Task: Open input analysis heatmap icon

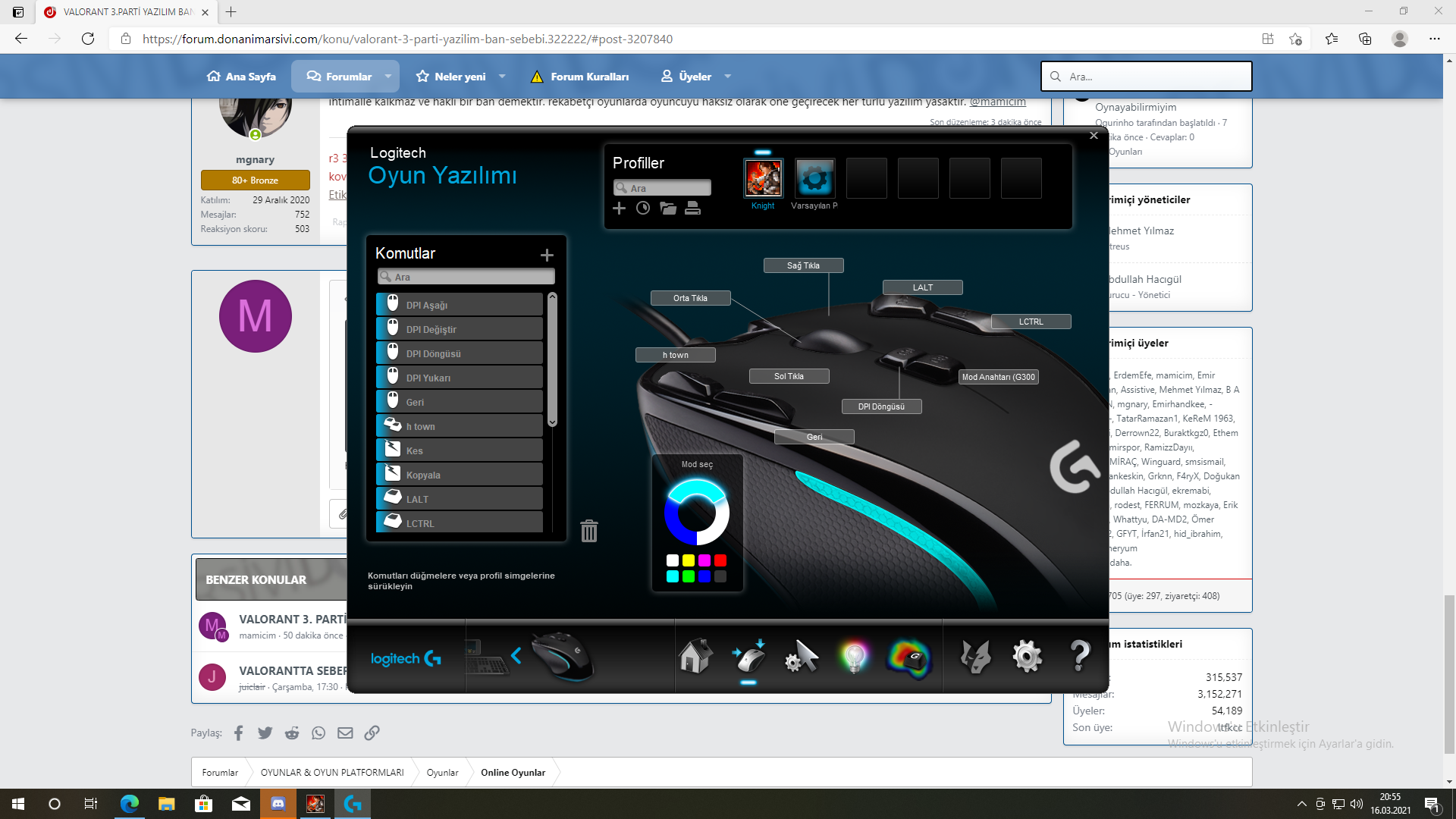Action: pyautogui.click(x=908, y=657)
